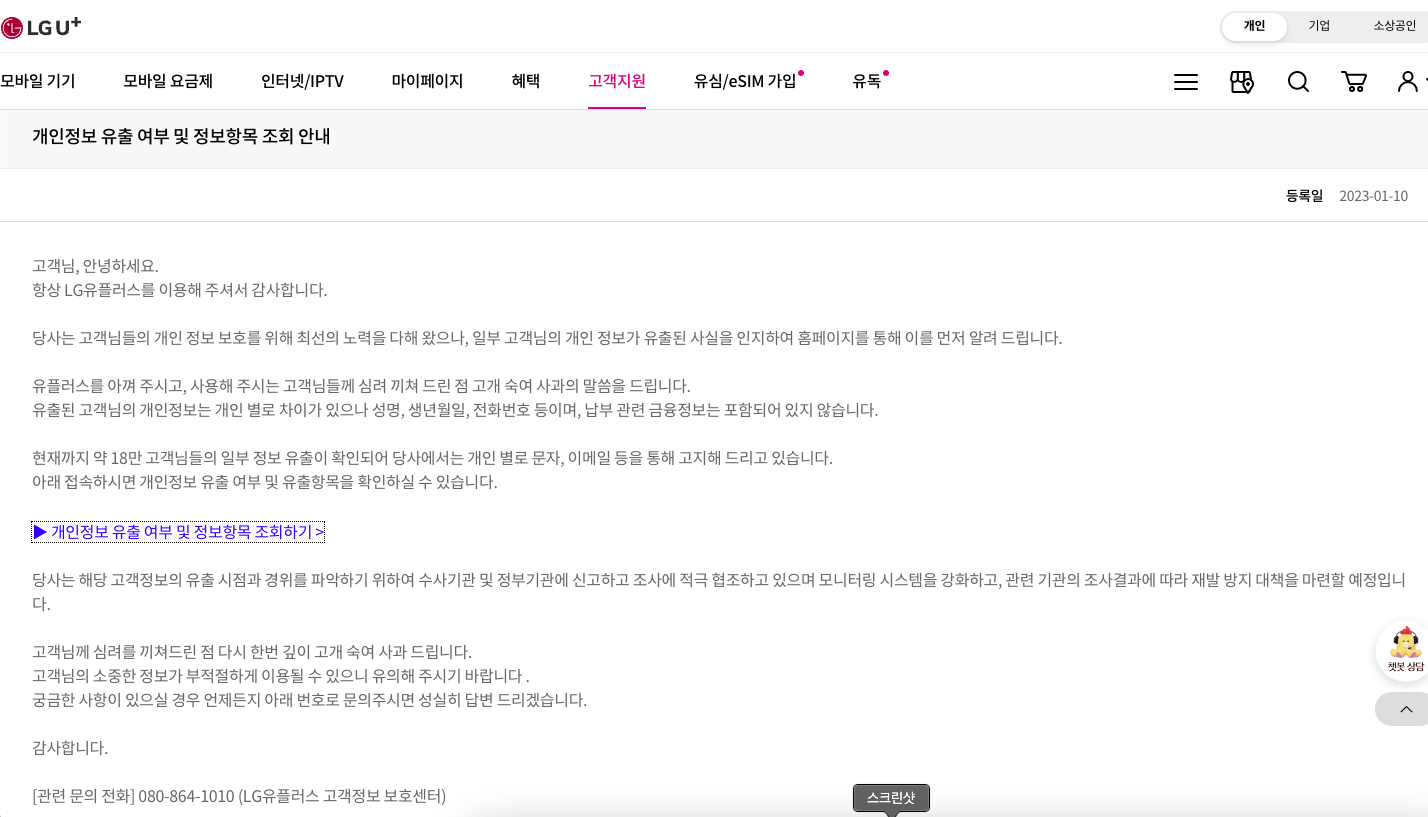This screenshot has height=817, width=1428.
Task: Select the 고객지원 menu tab
Action: pyautogui.click(x=617, y=82)
